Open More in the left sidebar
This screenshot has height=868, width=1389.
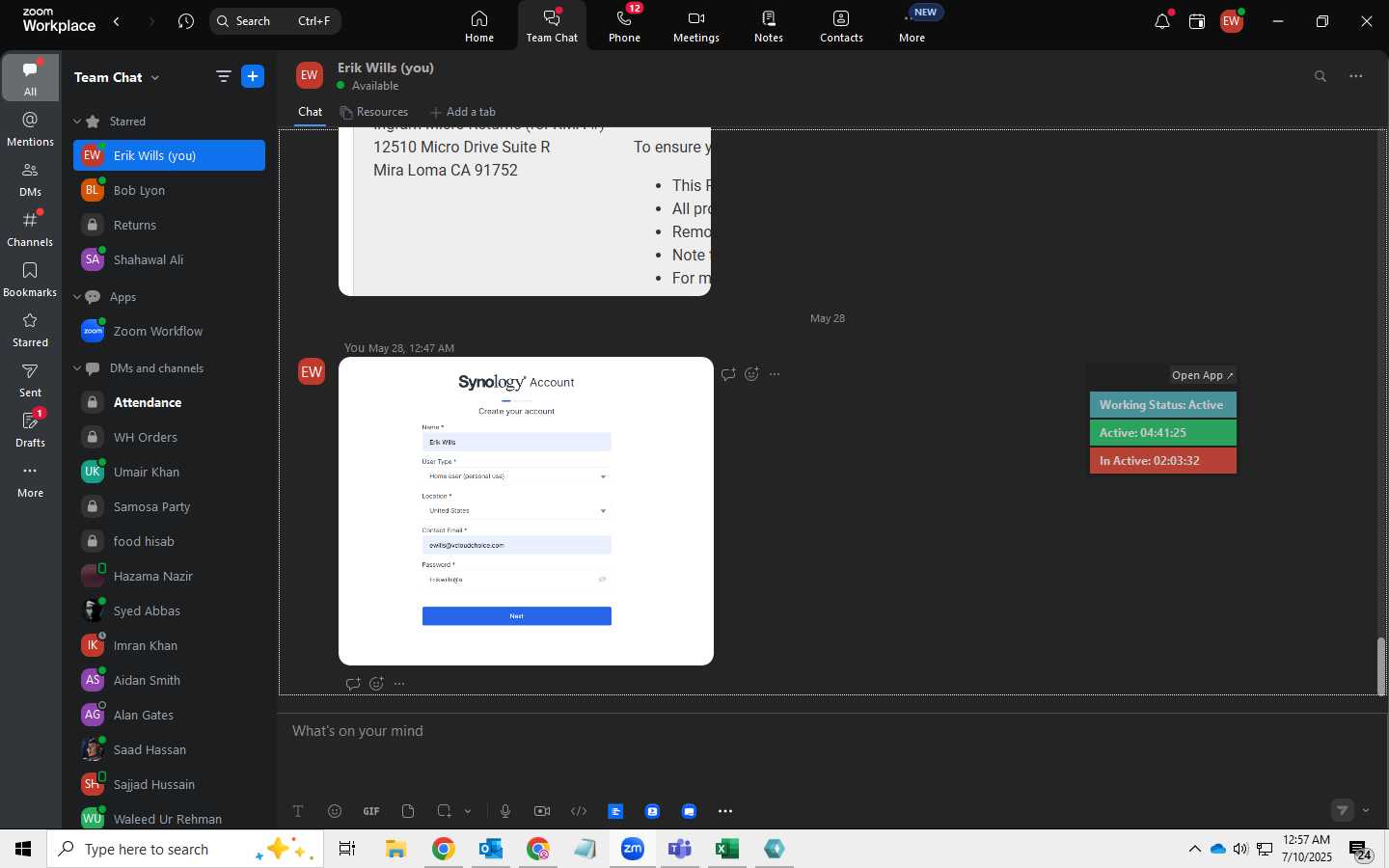click(31, 480)
